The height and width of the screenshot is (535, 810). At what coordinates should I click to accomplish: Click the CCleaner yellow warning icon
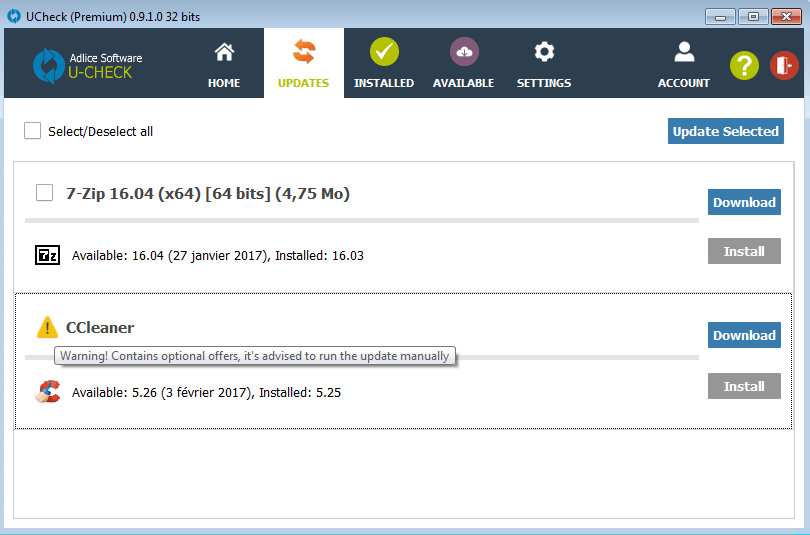[x=47, y=327]
